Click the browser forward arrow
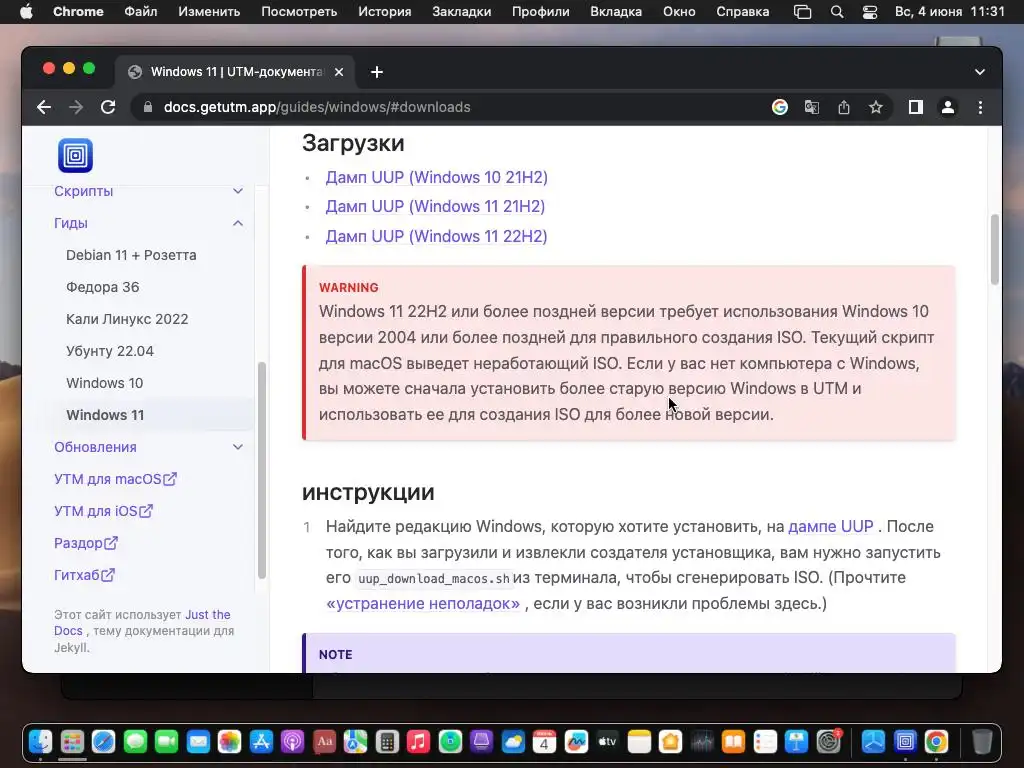The width and height of the screenshot is (1024, 768). pyautogui.click(x=76, y=107)
